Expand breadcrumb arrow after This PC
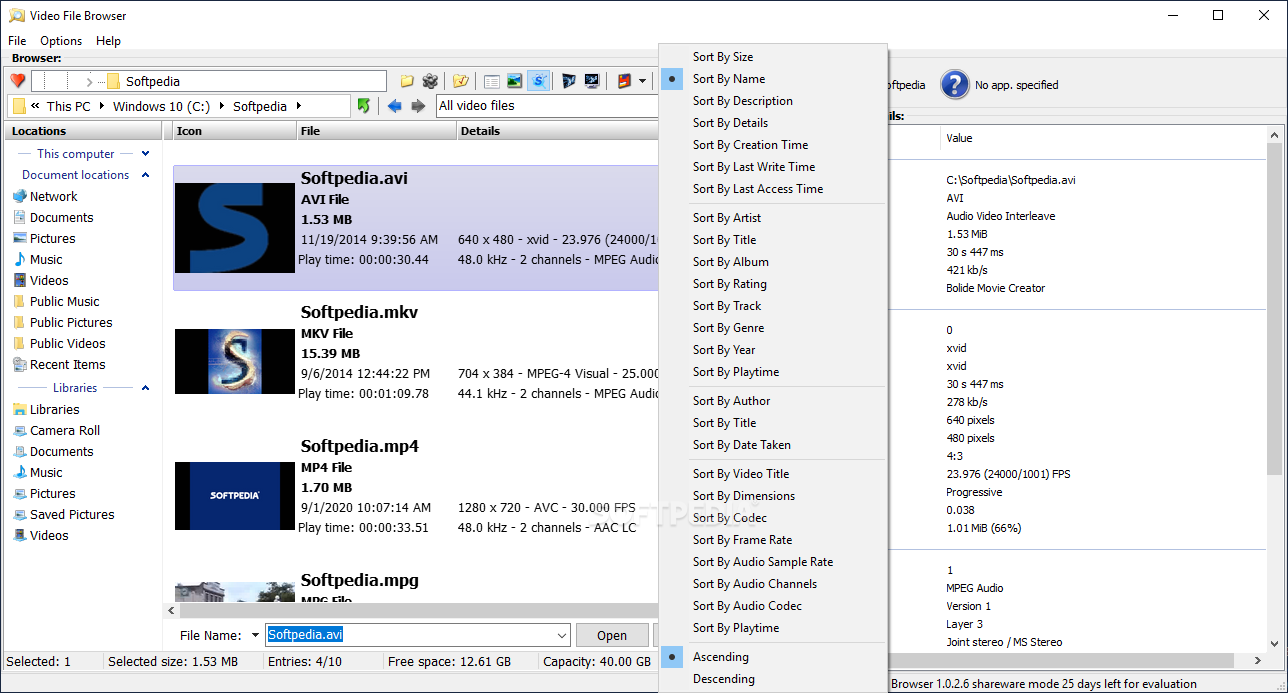This screenshot has height=693, width=1288. pos(101,106)
